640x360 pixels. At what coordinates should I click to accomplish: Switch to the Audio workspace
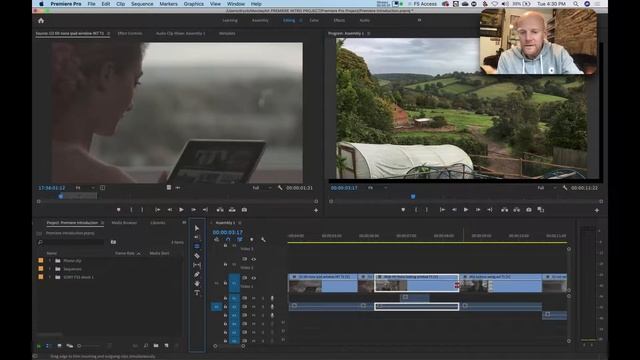[364, 20]
